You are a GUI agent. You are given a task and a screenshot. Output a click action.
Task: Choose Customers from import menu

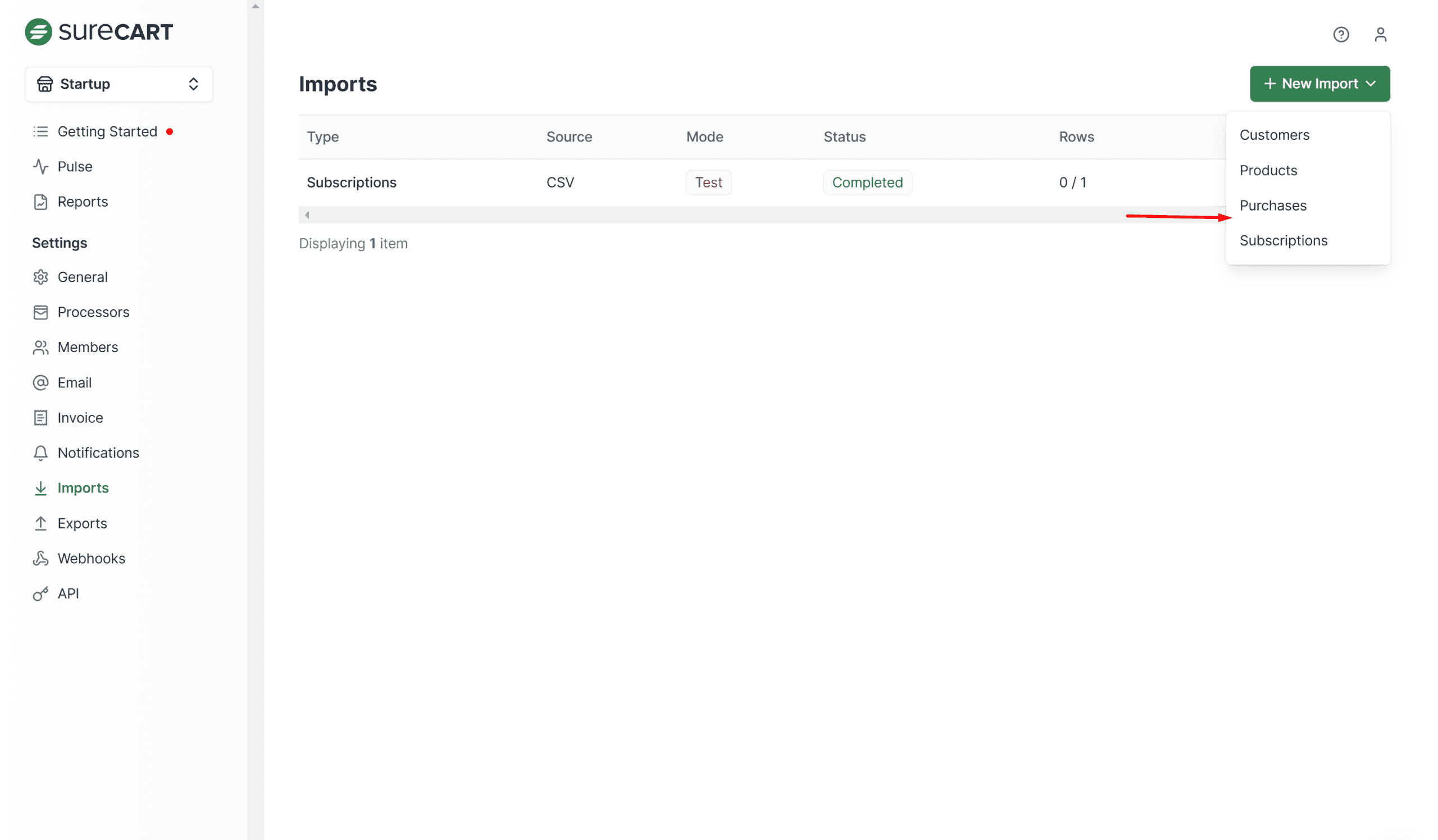tap(1273, 135)
